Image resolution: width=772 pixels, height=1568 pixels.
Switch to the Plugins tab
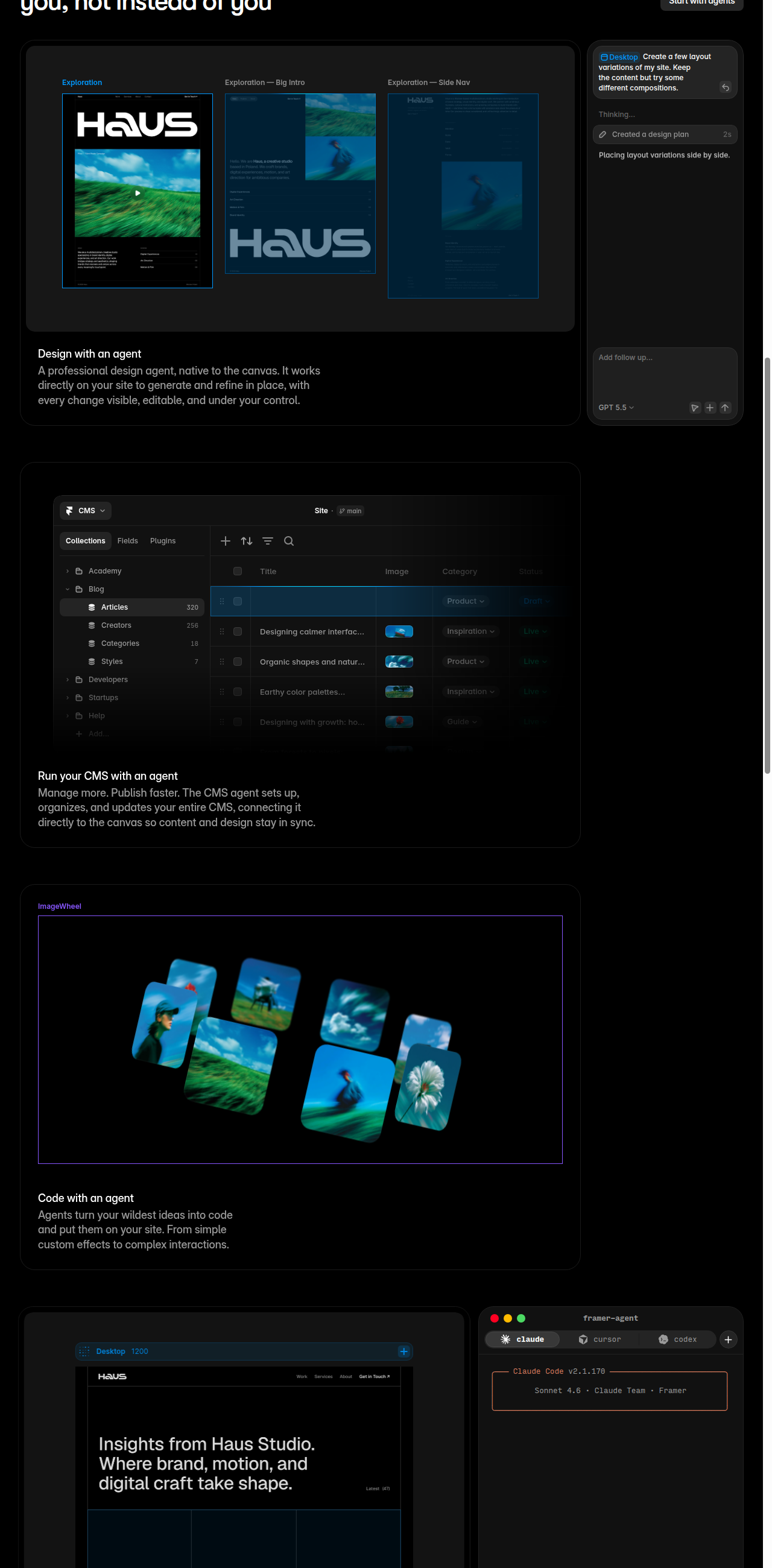coord(163,541)
